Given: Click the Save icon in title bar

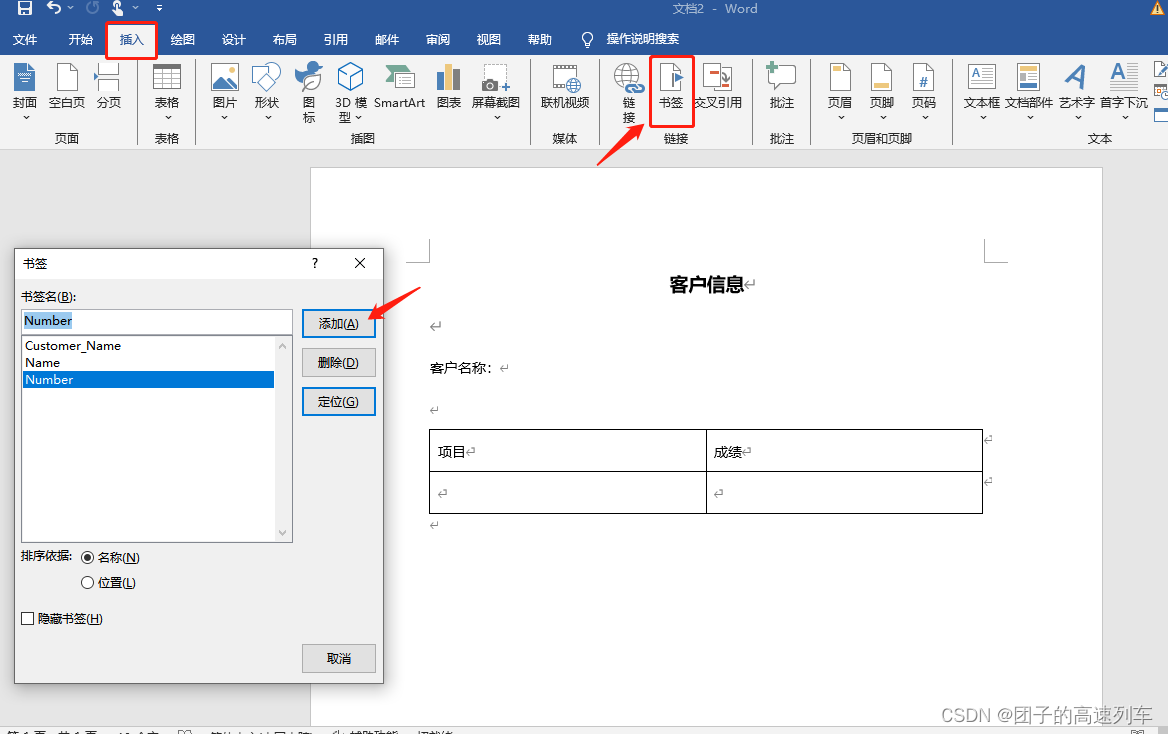Looking at the screenshot, I should coord(25,8).
